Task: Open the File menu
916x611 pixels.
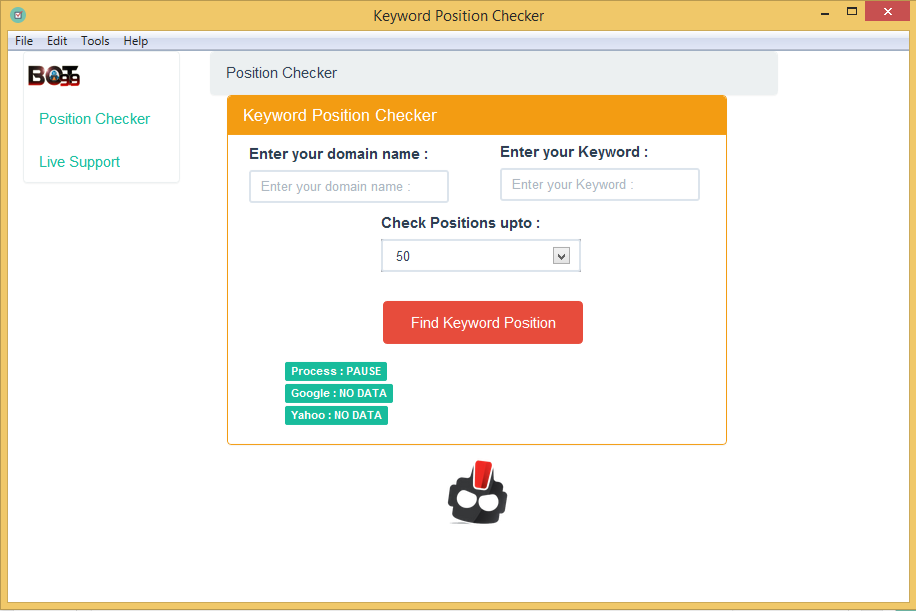Action: [24, 41]
